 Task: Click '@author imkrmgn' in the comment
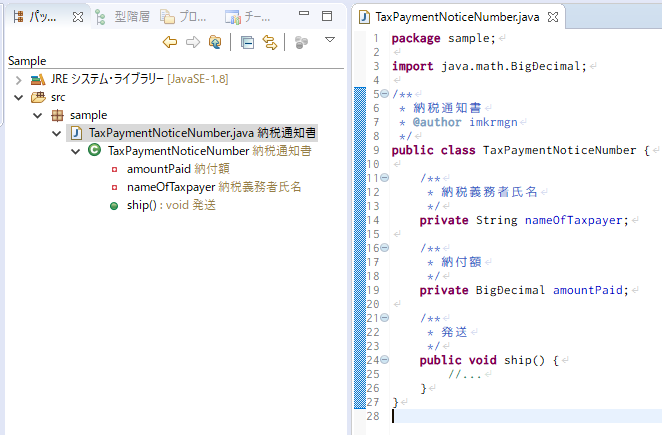pyautogui.click(x=465, y=122)
